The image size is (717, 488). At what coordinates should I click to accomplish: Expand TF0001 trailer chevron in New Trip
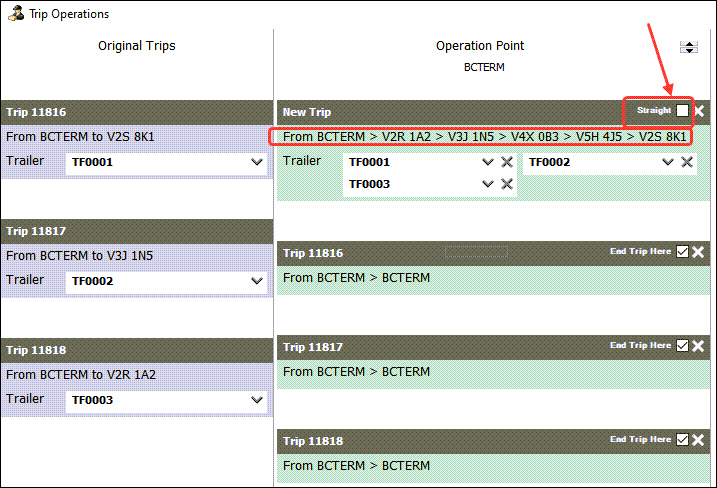[x=488, y=162]
